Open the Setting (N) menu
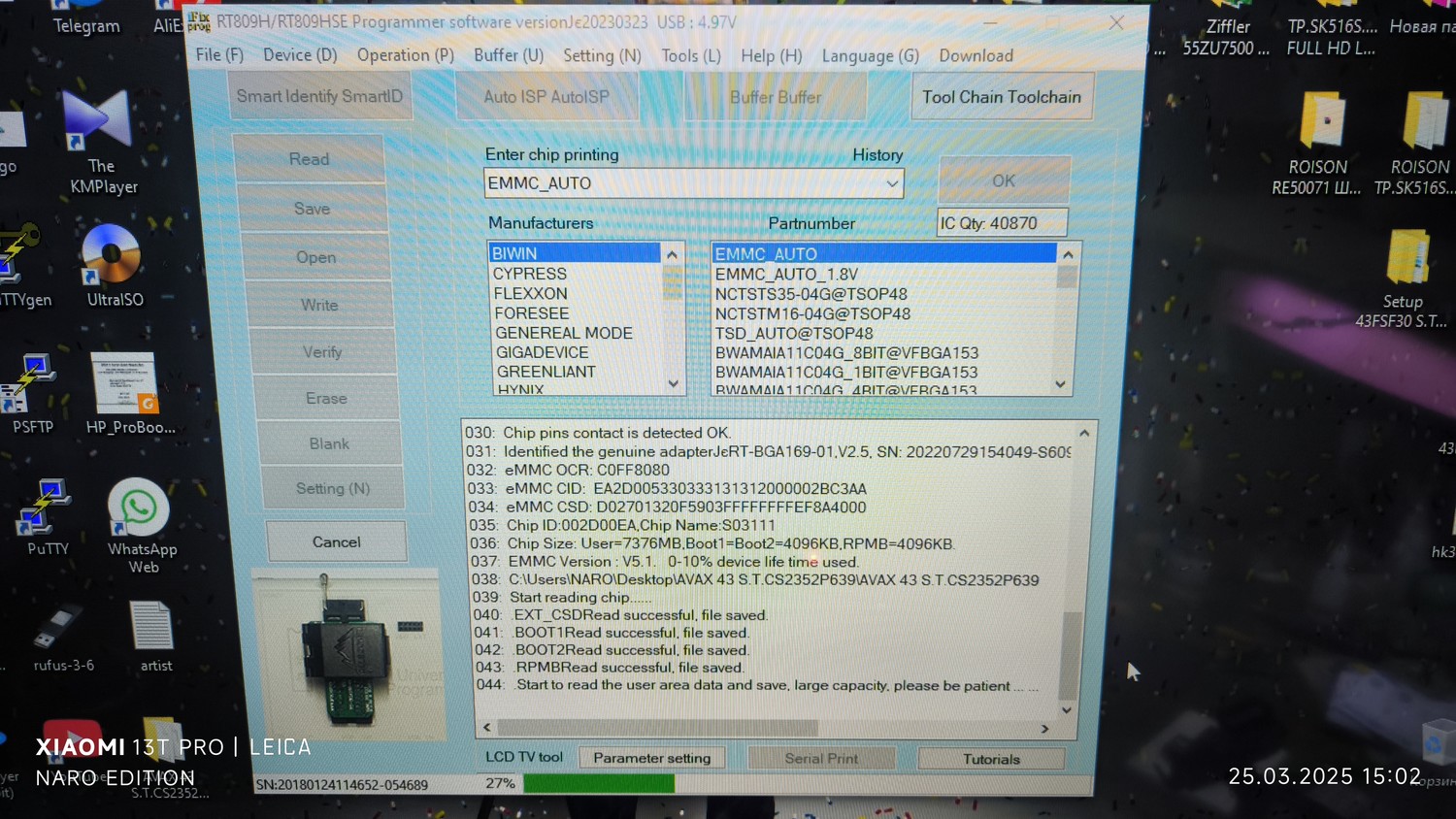The image size is (1456, 819). (x=602, y=55)
